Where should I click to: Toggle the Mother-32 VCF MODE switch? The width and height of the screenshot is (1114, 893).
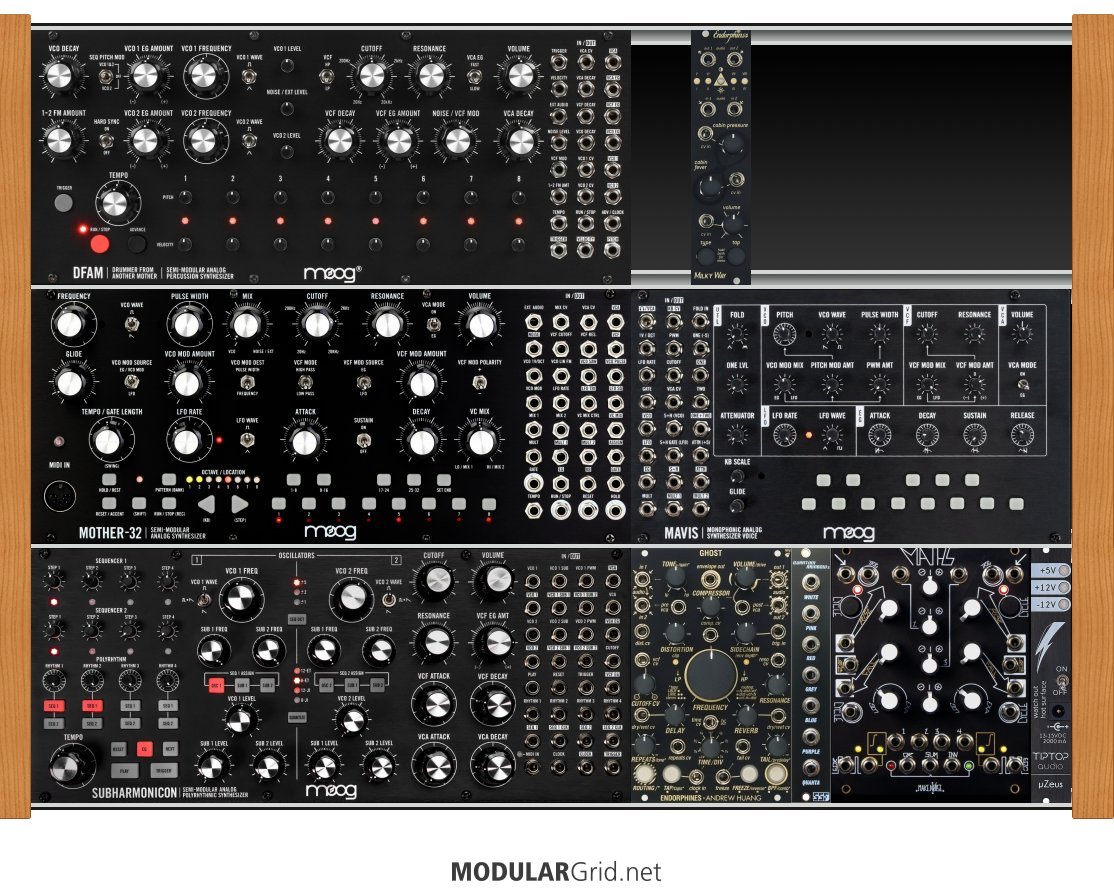pos(305,382)
